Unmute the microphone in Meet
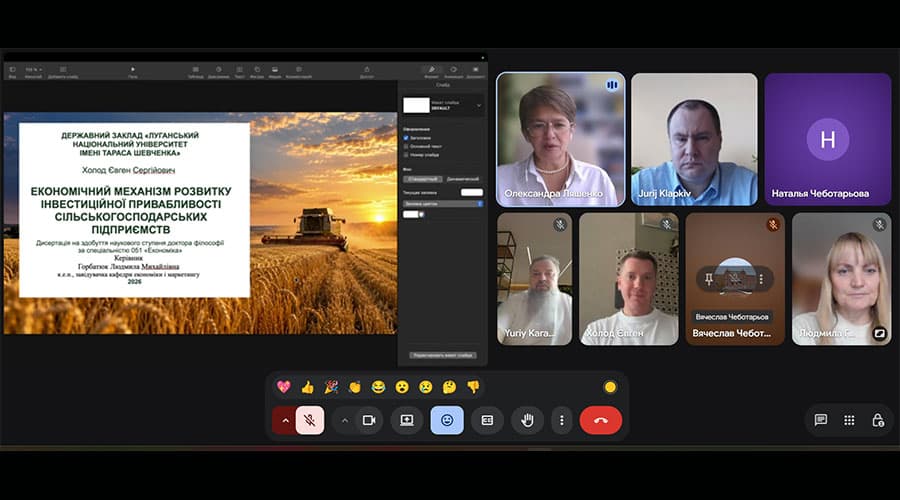This screenshot has height=500, width=900. pyautogui.click(x=310, y=420)
